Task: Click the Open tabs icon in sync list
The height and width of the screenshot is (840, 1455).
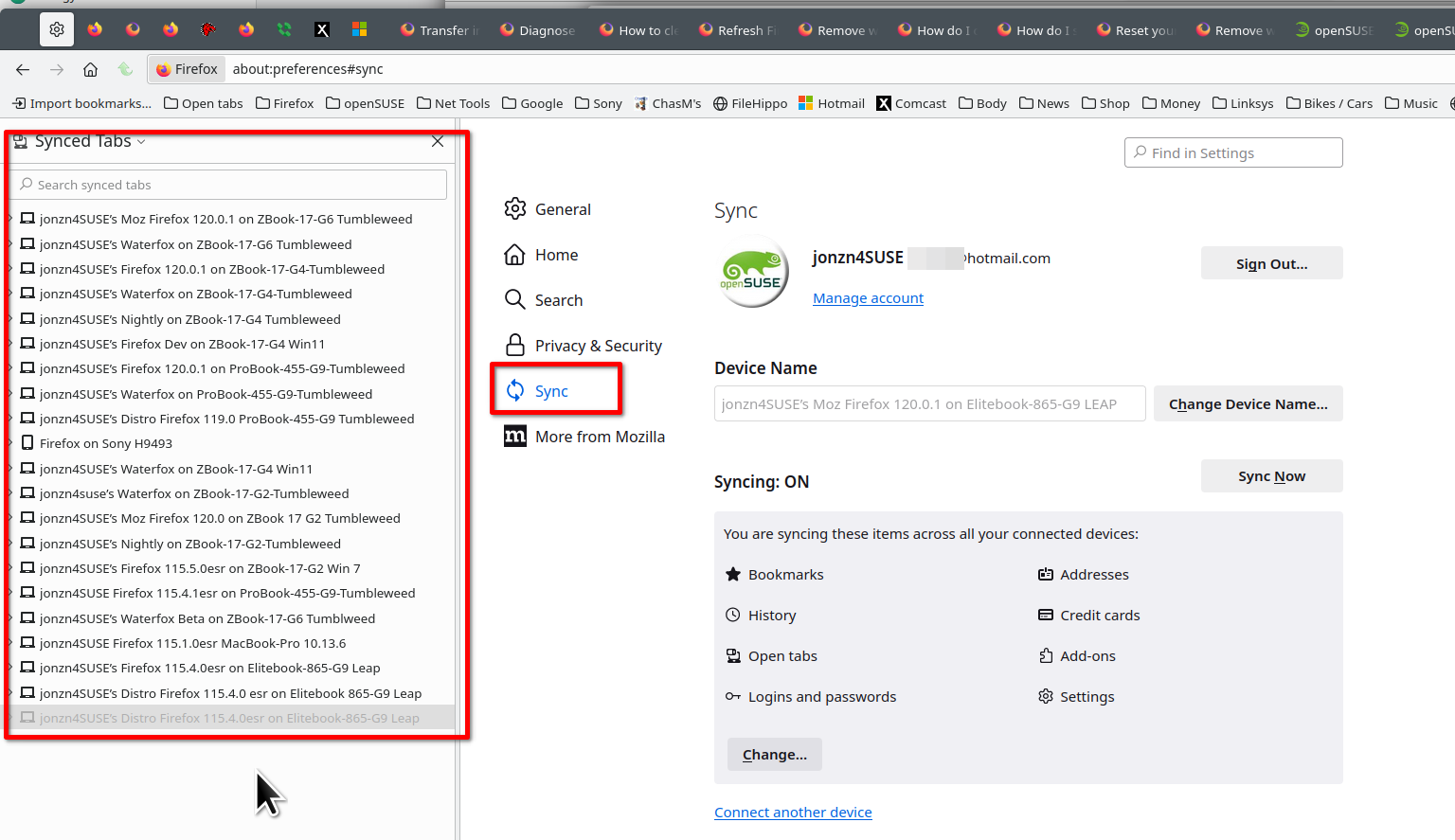Action: tap(733, 655)
